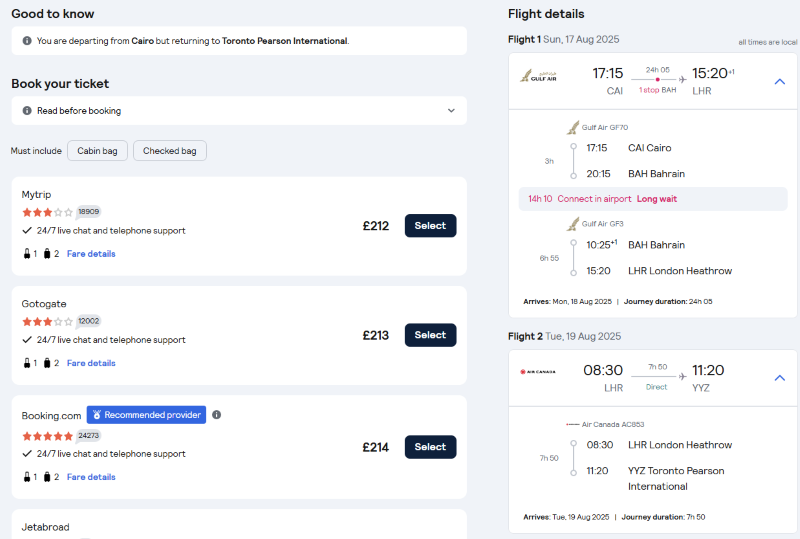Click the cabin bag icon in the Booking.com card
The image size is (800, 539).
pos(27,477)
